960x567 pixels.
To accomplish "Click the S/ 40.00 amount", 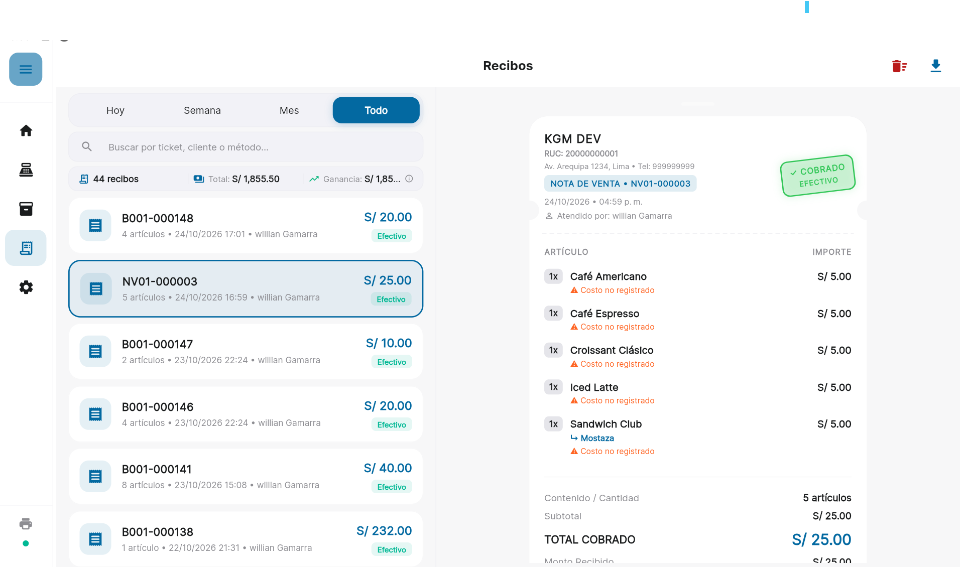I will point(388,468).
